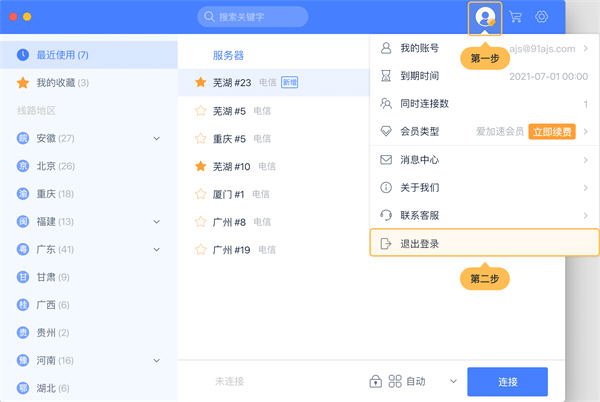The image size is (600, 402).
Task: Click the diamond icon for 会员类型
Action: coord(386,131)
